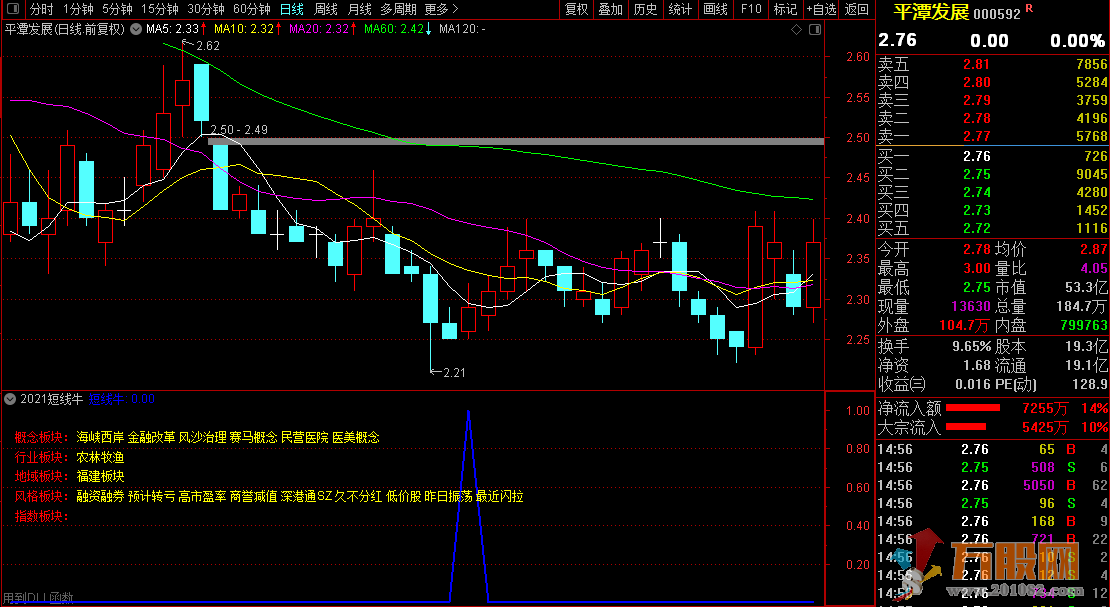
Task: Click the 净流入额 red bar
Action: point(973,408)
